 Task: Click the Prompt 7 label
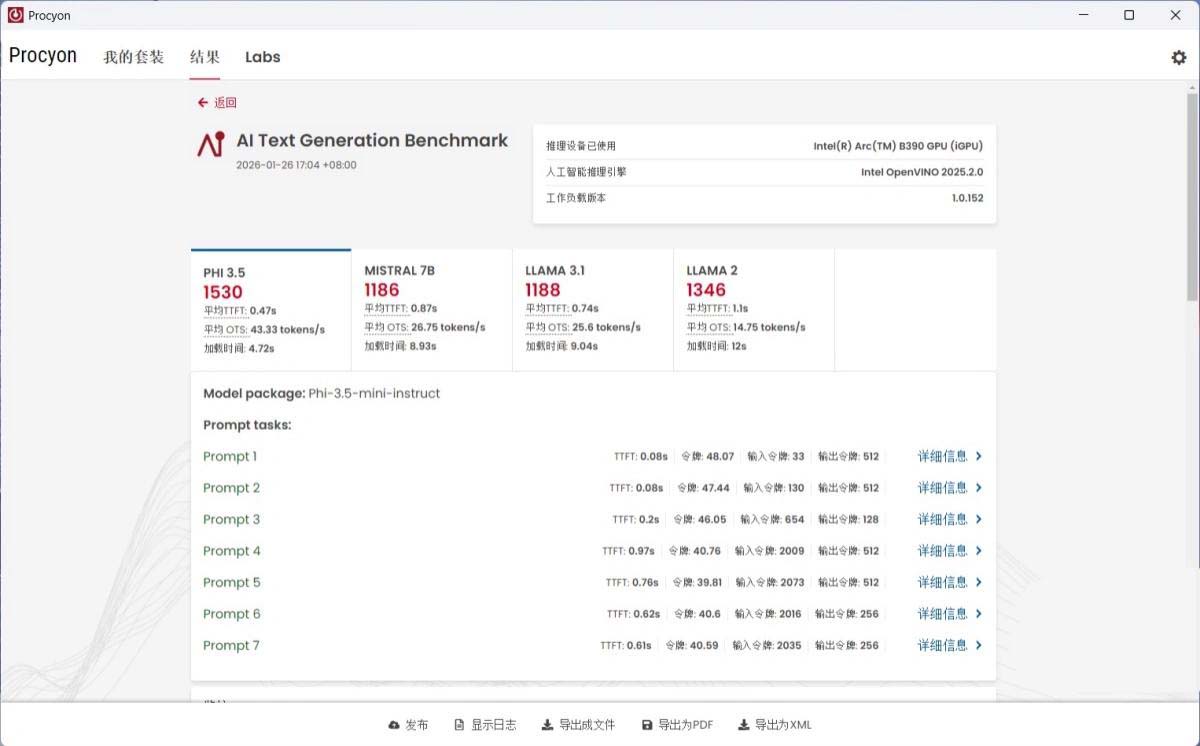(231, 645)
